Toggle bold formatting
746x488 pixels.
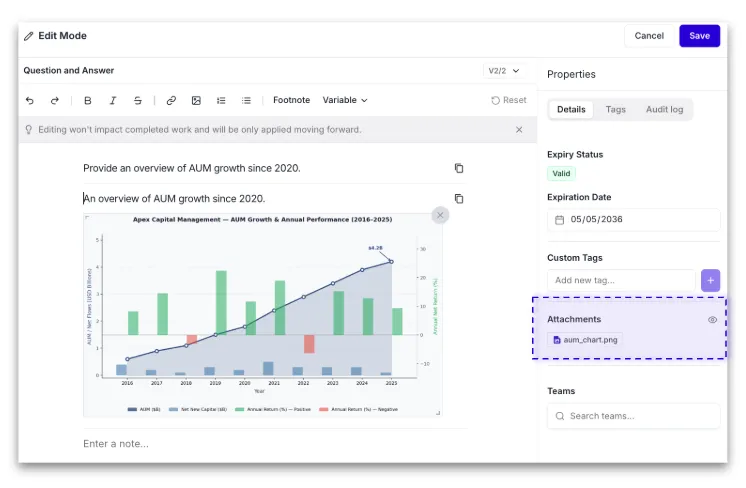click(x=88, y=100)
